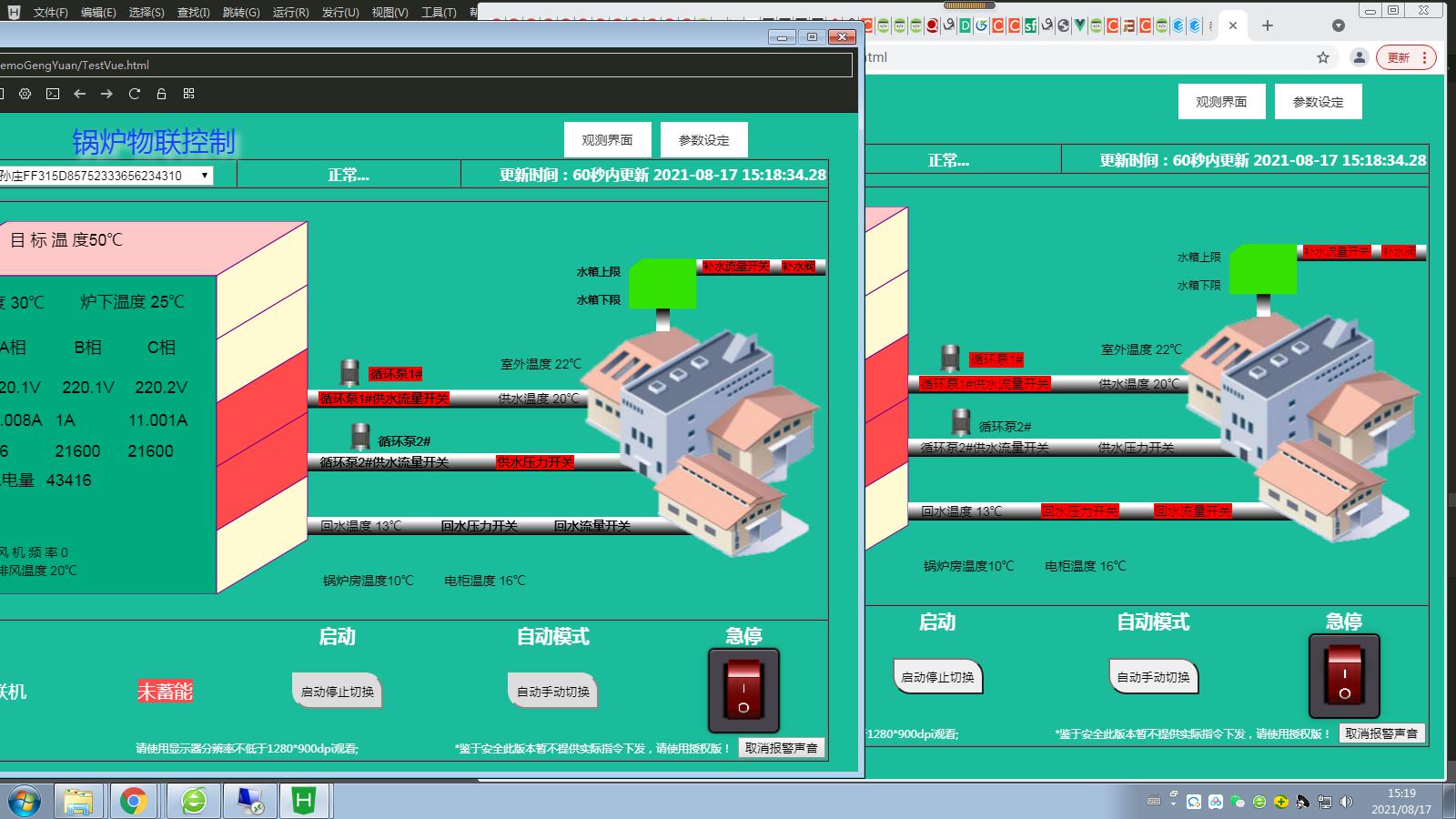
Task: Click the forward arrow in preview toolbar
Action: (x=106, y=94)
